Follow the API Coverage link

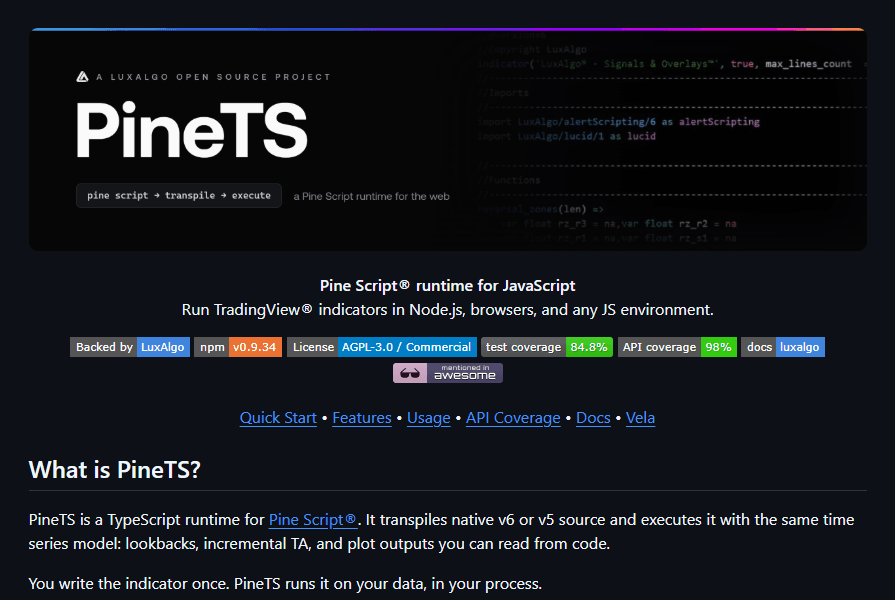[x=513, y=418]
